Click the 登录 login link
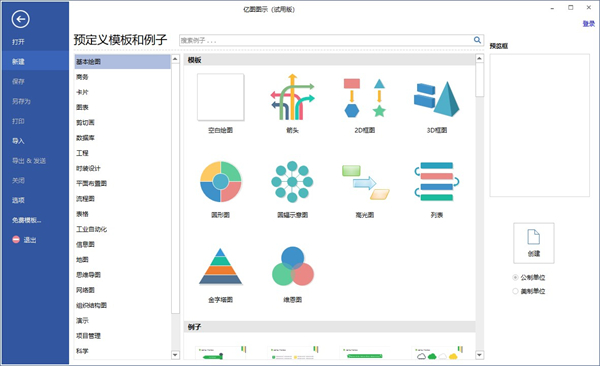600x366 pixels. tap(589, 24)
